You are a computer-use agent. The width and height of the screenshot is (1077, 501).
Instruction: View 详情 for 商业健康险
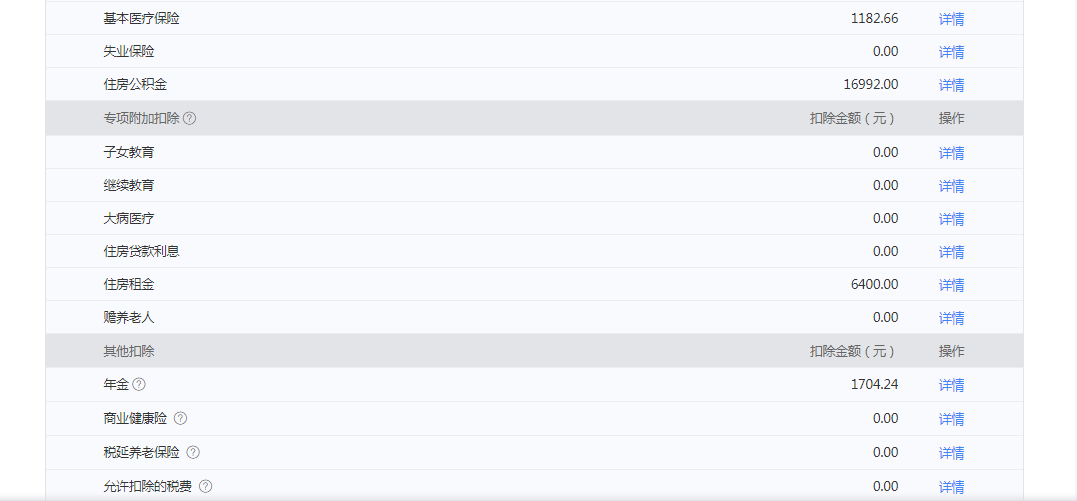tap(951, 419)
